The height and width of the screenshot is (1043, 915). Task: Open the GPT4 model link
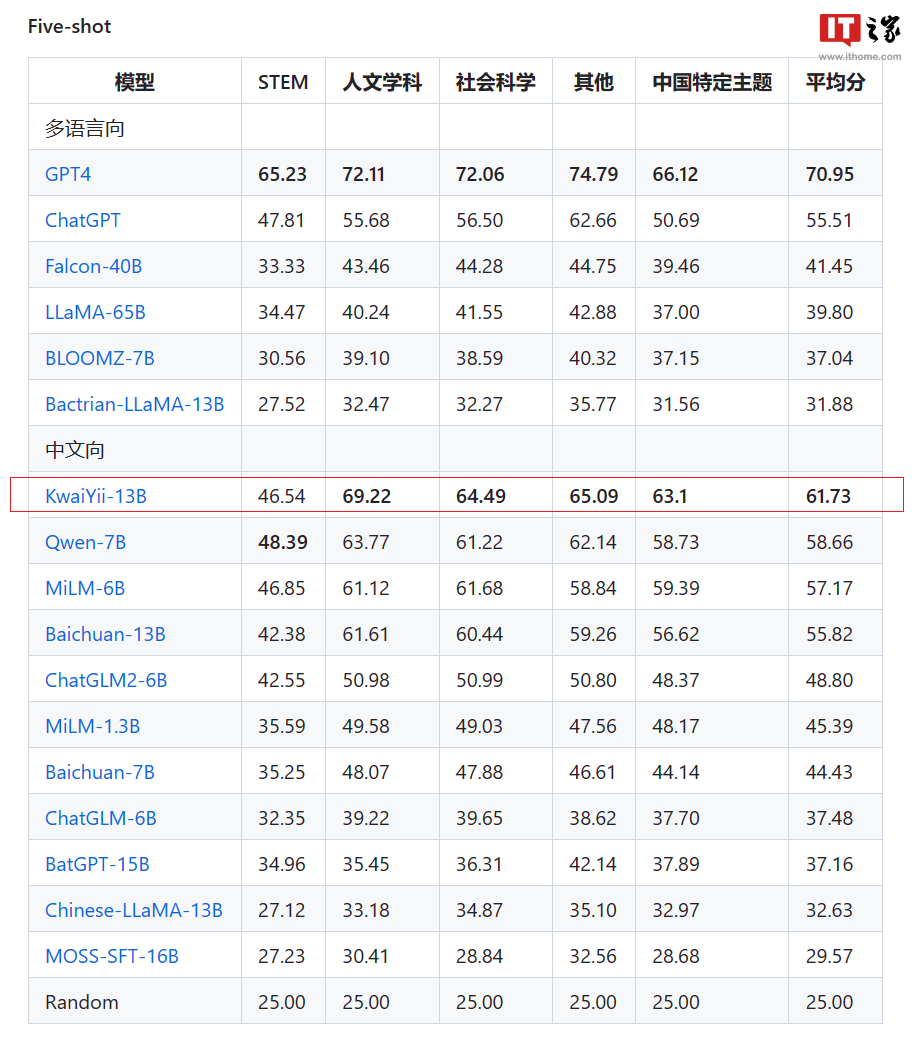(66, 174)
